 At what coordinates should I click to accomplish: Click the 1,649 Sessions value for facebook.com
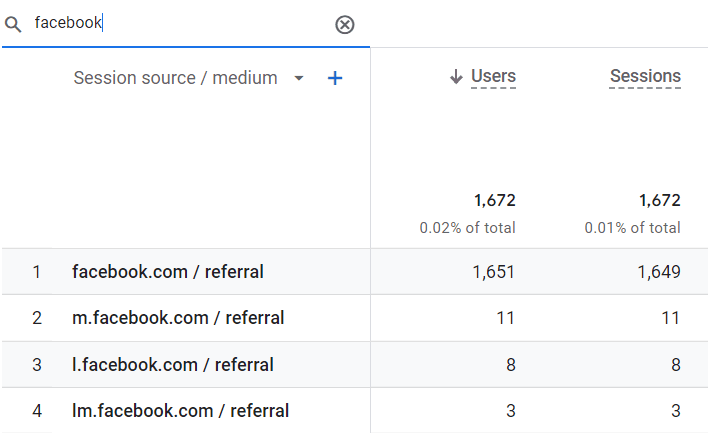point(659,272)
